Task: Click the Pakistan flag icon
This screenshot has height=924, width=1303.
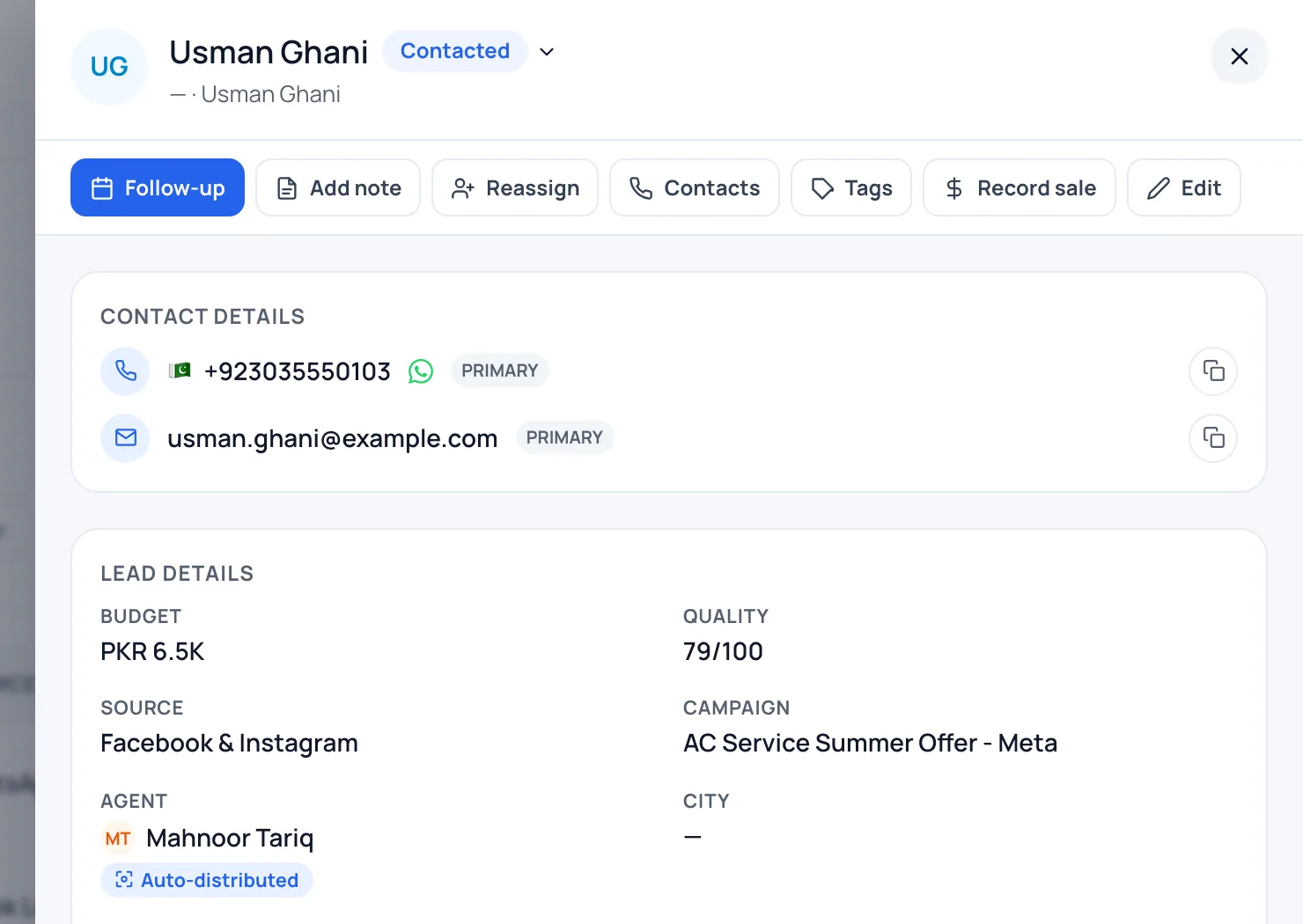Action: tap(180, 370)
